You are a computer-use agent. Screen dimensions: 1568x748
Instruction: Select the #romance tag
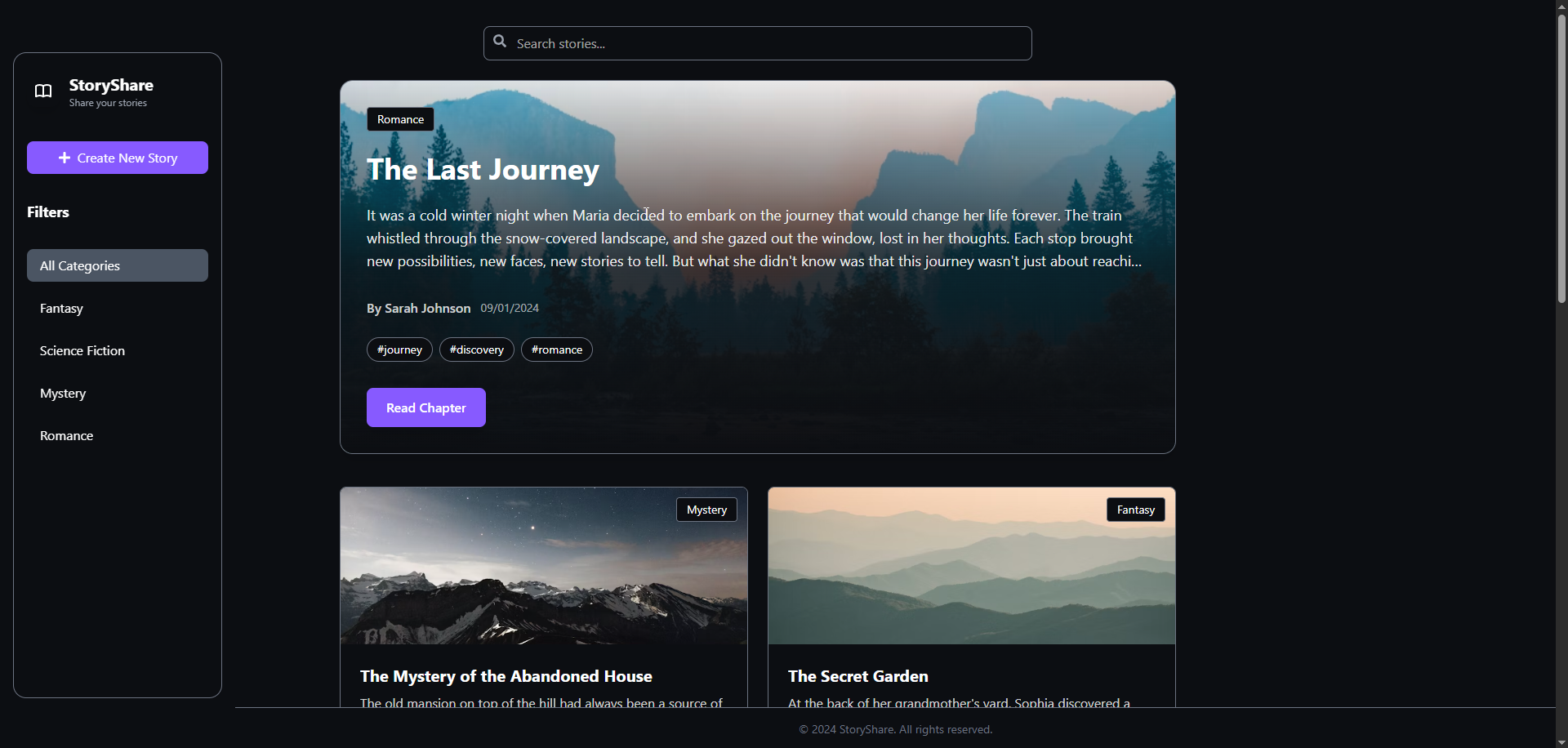pyautogui.click(x=557, y=350)
